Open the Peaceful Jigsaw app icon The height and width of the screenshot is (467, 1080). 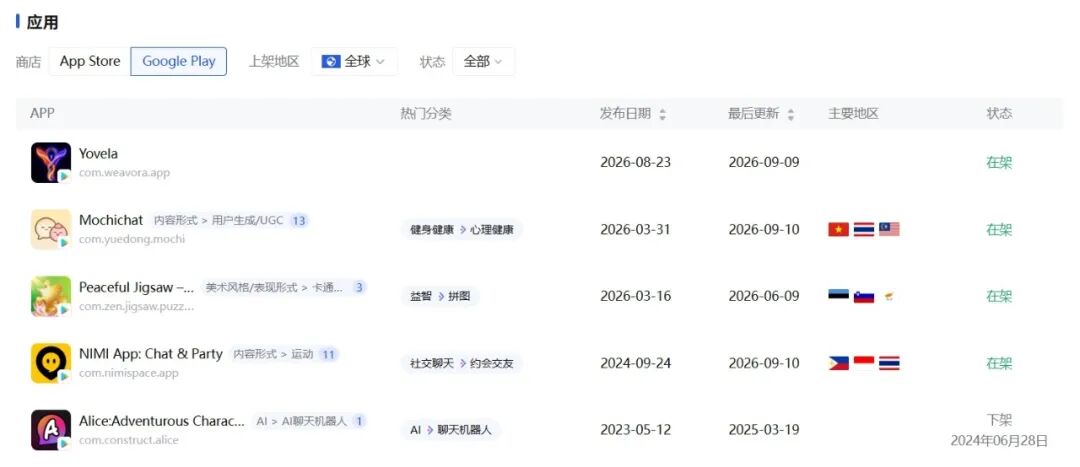pyautogui.click(x=51, y=296)
